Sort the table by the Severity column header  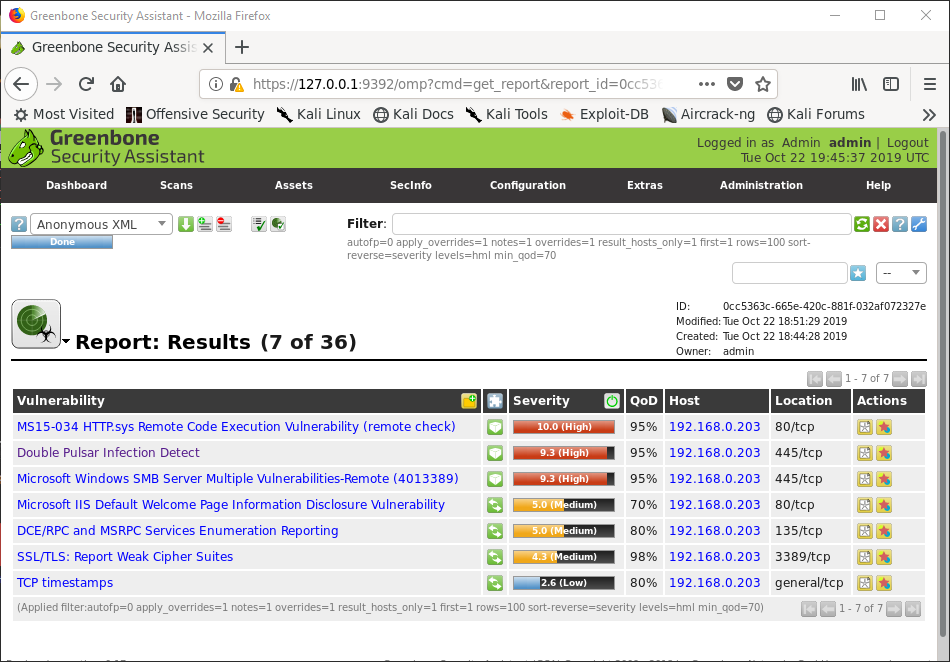(541, 401)
